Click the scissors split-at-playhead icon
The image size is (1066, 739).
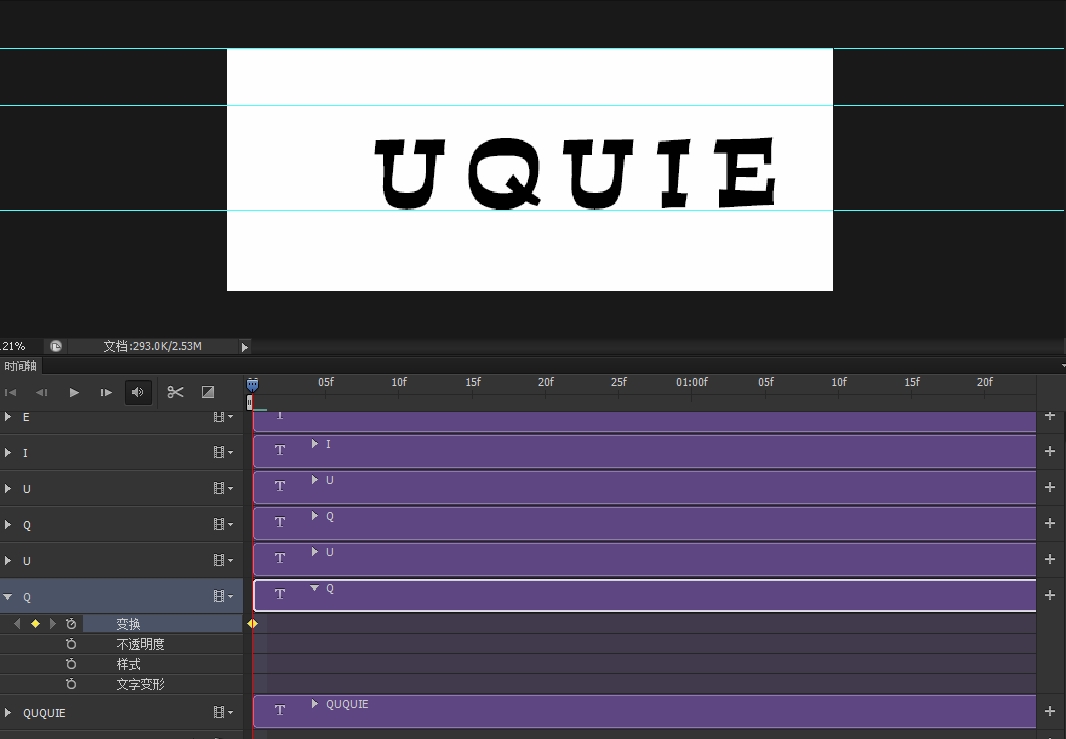[x=175, y=392]
